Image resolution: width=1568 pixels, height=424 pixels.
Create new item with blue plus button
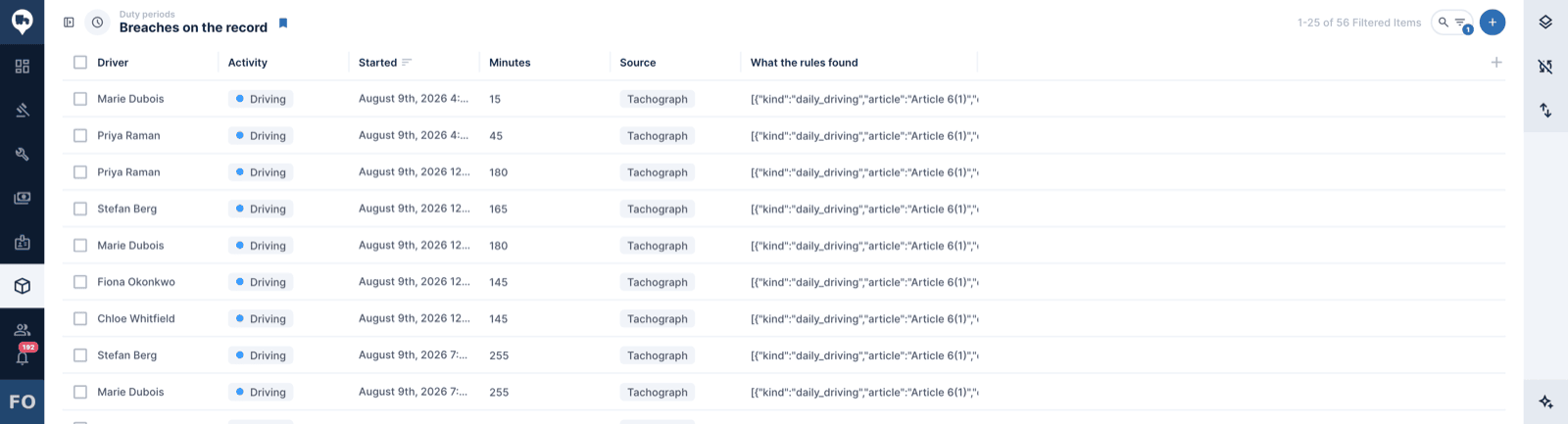(1493, 22)
